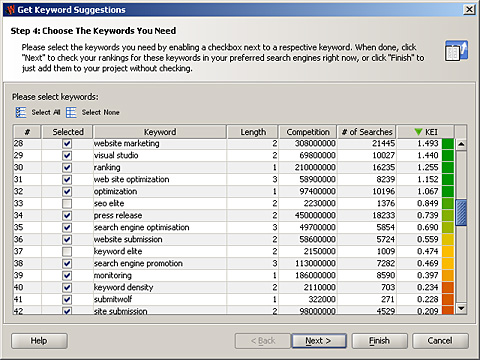Click searches value 18233
480x360 pixels.
(383, 216)
